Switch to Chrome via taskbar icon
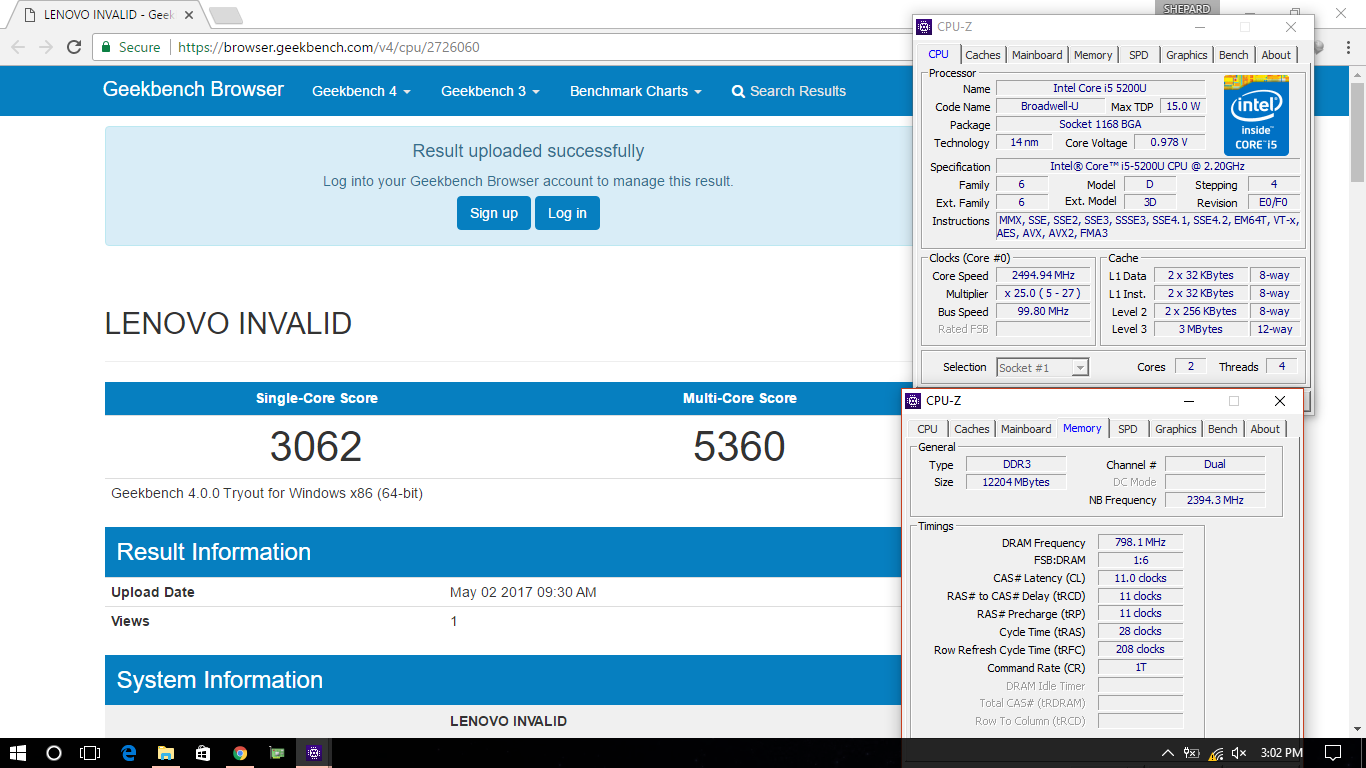 click(240, 753)
